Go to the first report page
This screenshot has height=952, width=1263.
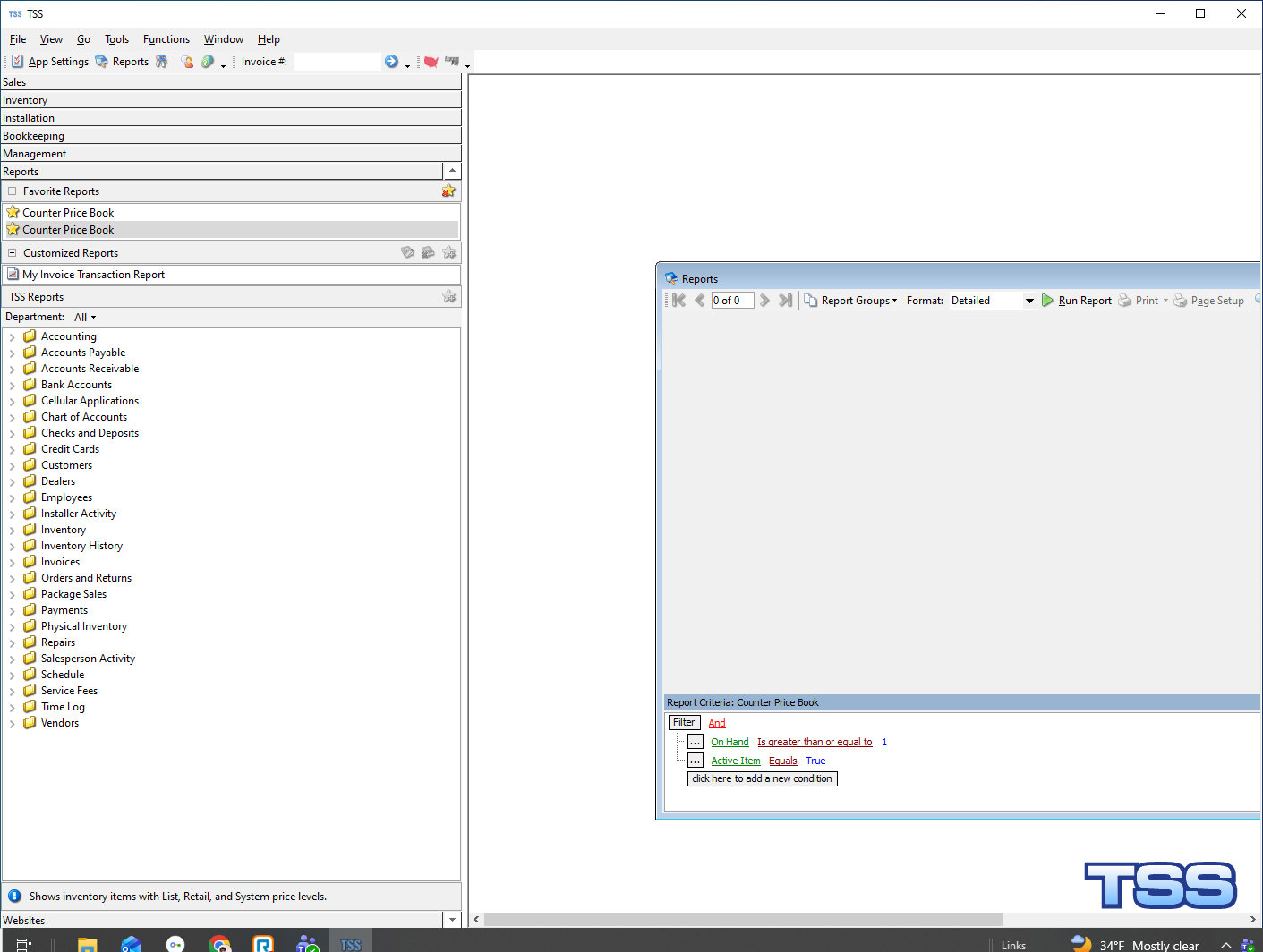(x=678, y=301)
